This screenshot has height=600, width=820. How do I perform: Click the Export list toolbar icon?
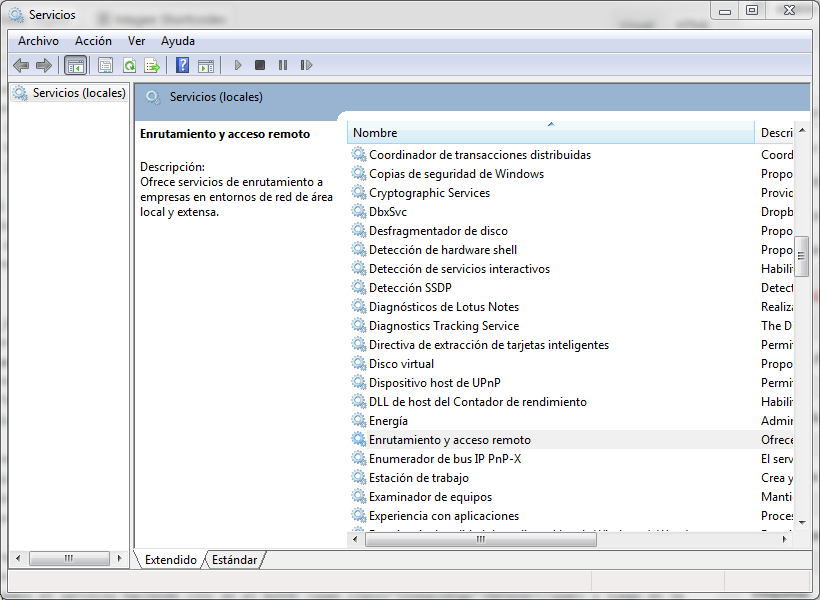click(x=152, y=65)
